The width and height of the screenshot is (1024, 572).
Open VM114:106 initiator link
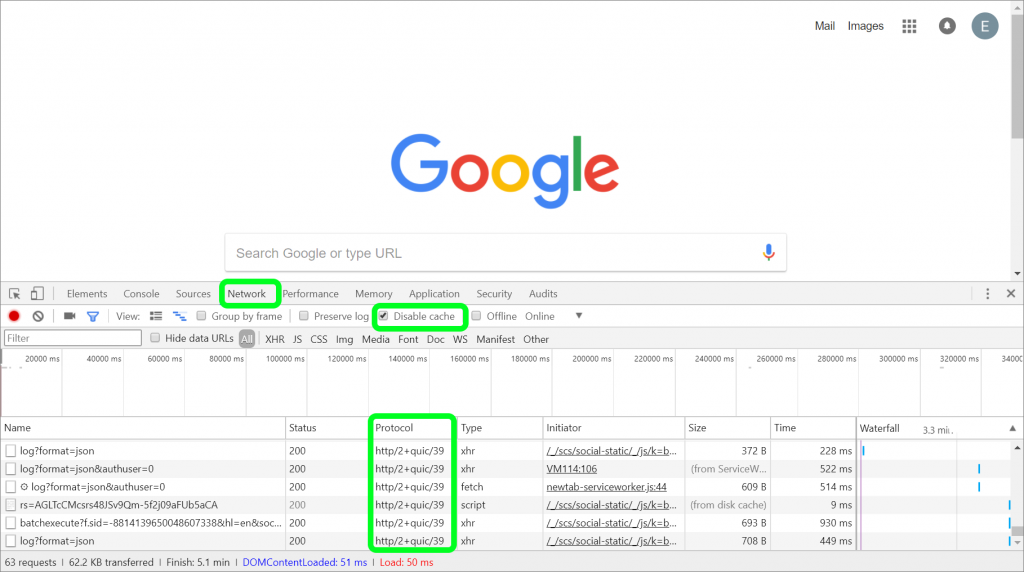571,469
